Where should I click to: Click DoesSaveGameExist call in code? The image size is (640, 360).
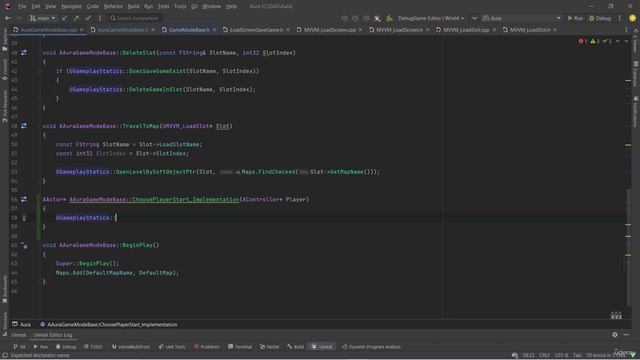(x=157, y=71)
